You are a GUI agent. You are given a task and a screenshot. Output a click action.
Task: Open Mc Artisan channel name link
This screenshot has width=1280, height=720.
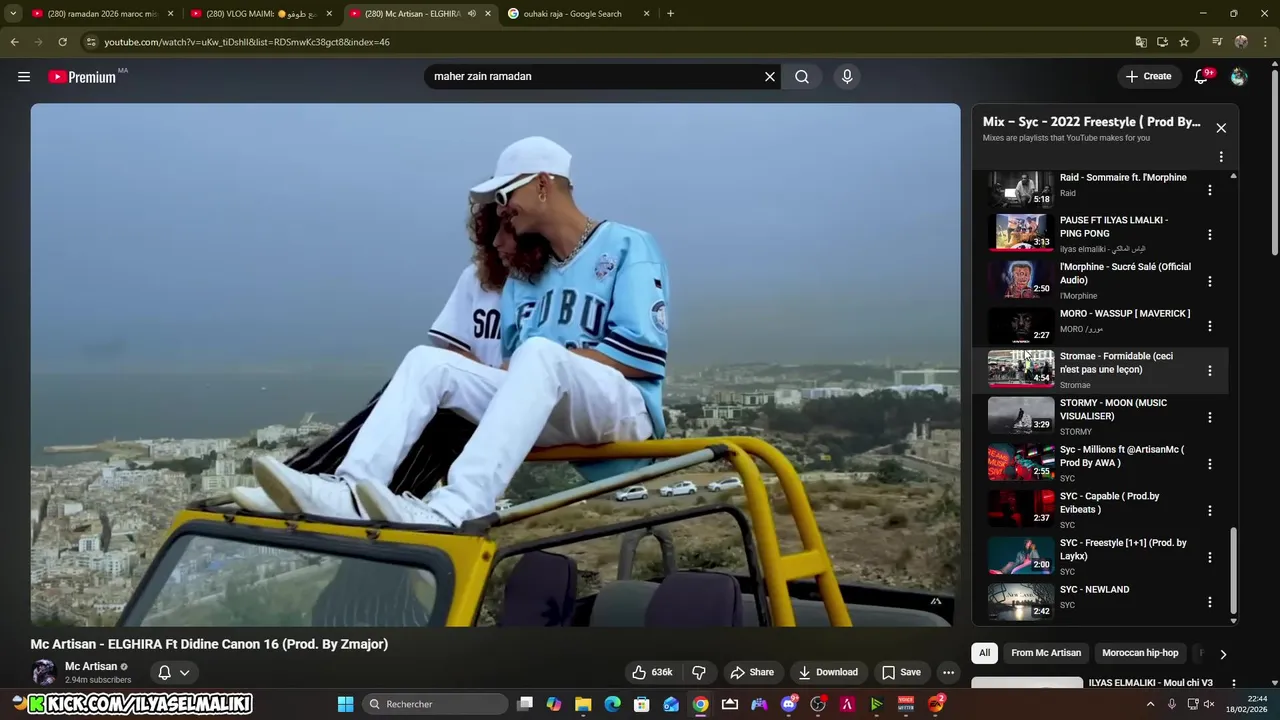coord(91,666)
